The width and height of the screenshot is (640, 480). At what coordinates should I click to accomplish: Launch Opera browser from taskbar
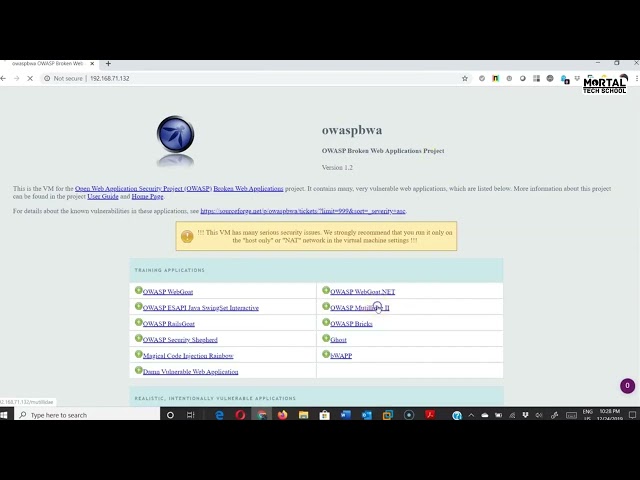point(240,415)
